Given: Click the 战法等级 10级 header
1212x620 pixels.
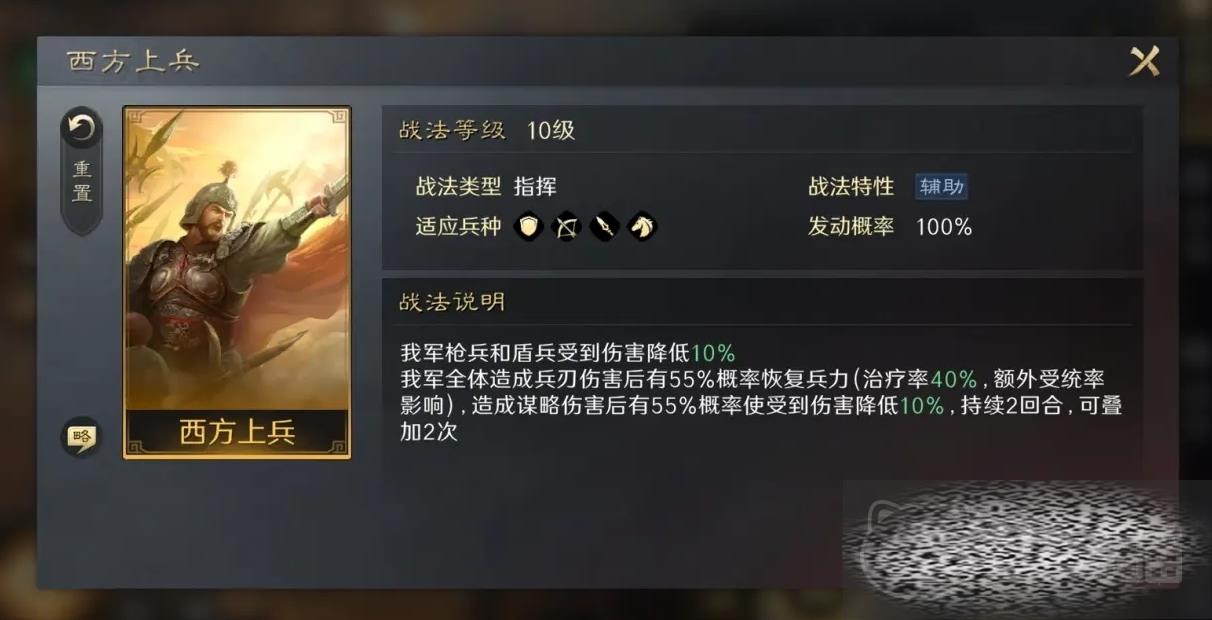Looking at the screenshot, I should point(487,130).
